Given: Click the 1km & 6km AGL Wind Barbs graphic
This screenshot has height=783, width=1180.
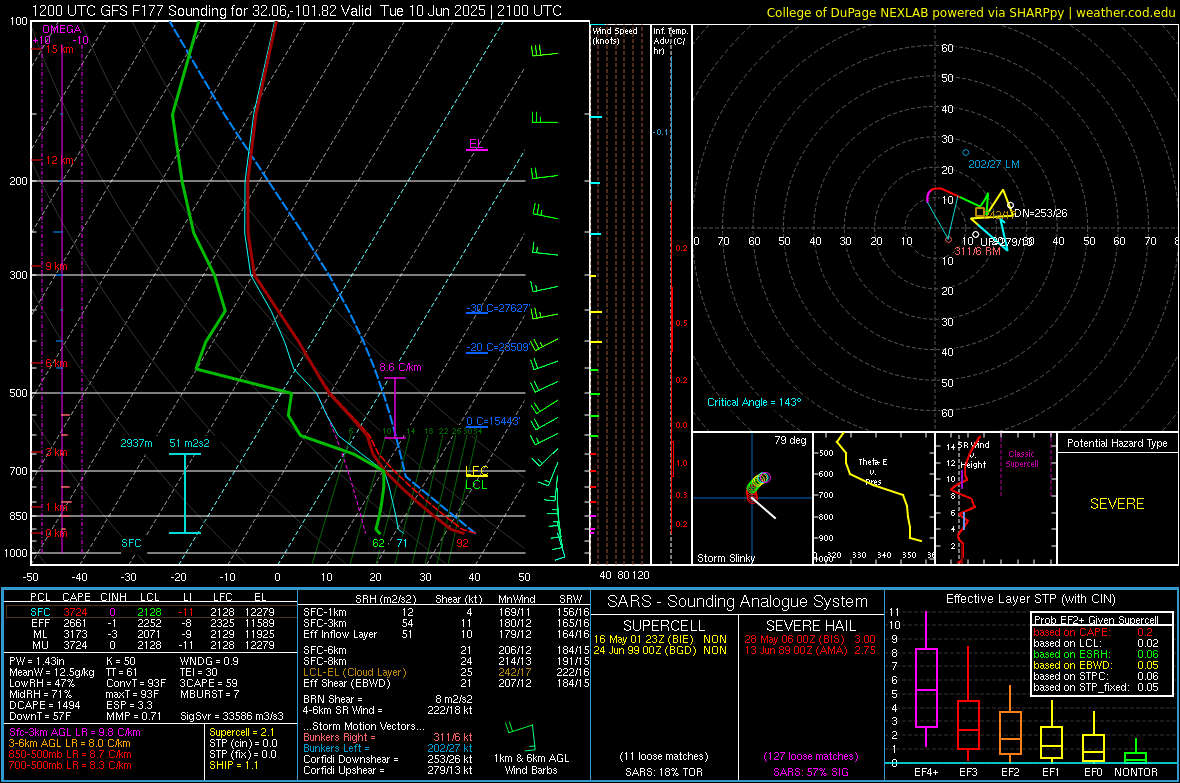Looking at the screenshot, I should click(531, 749).
